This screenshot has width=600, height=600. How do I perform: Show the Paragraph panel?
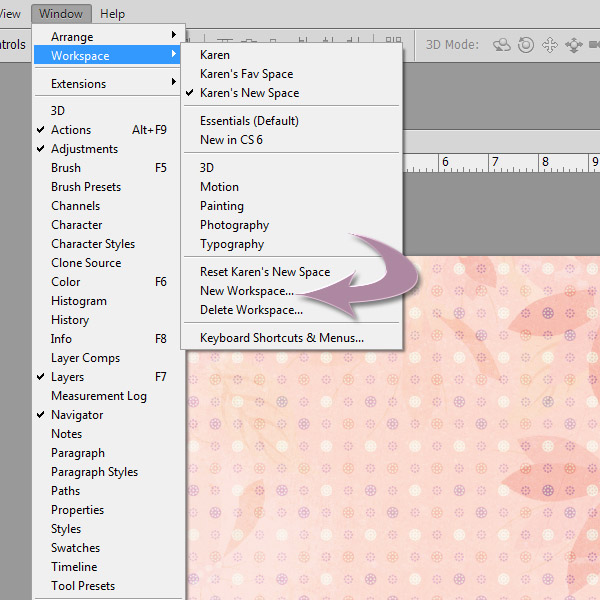[107, 453]
